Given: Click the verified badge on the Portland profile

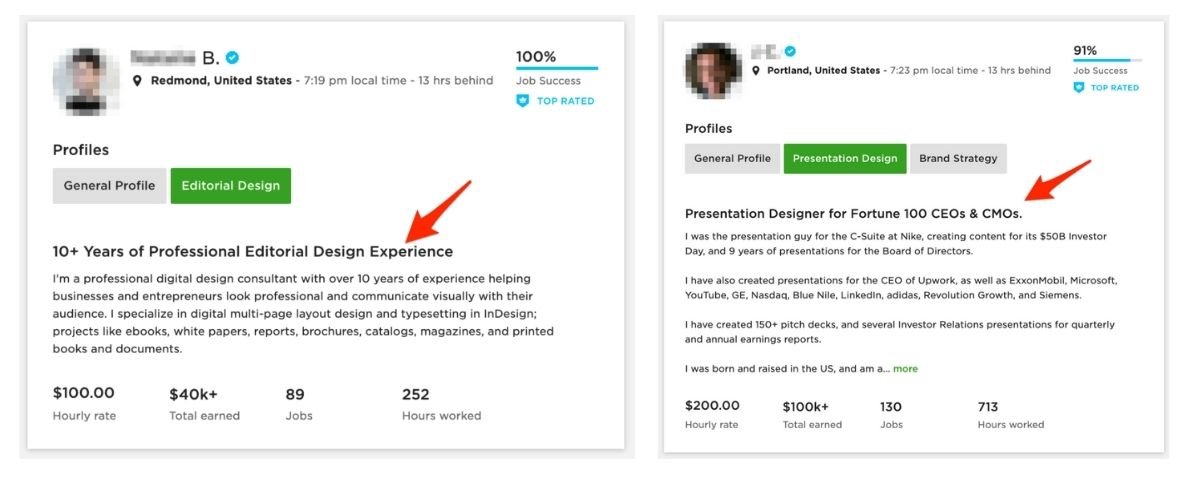Looking at the screenshot, I should [x=790, y=51].
